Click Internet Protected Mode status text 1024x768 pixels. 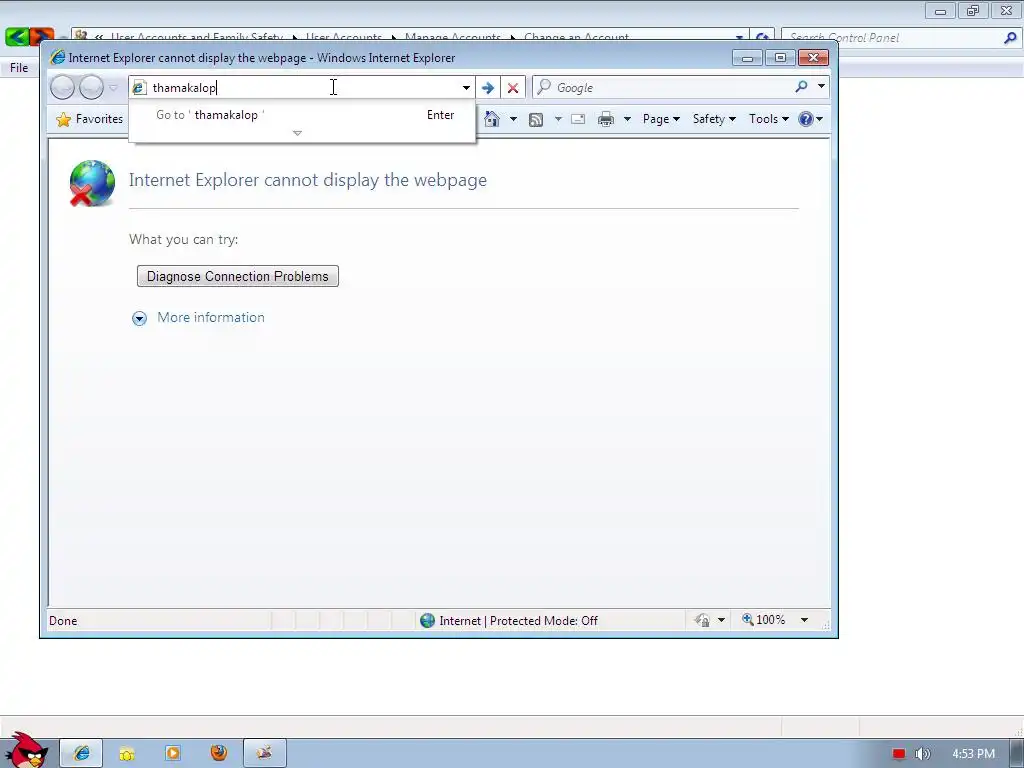point(519,620)
